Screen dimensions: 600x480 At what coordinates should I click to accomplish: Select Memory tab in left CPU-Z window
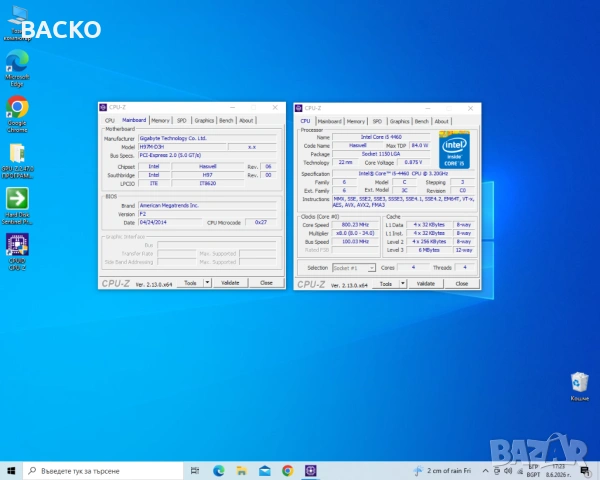tap(160, 121)
